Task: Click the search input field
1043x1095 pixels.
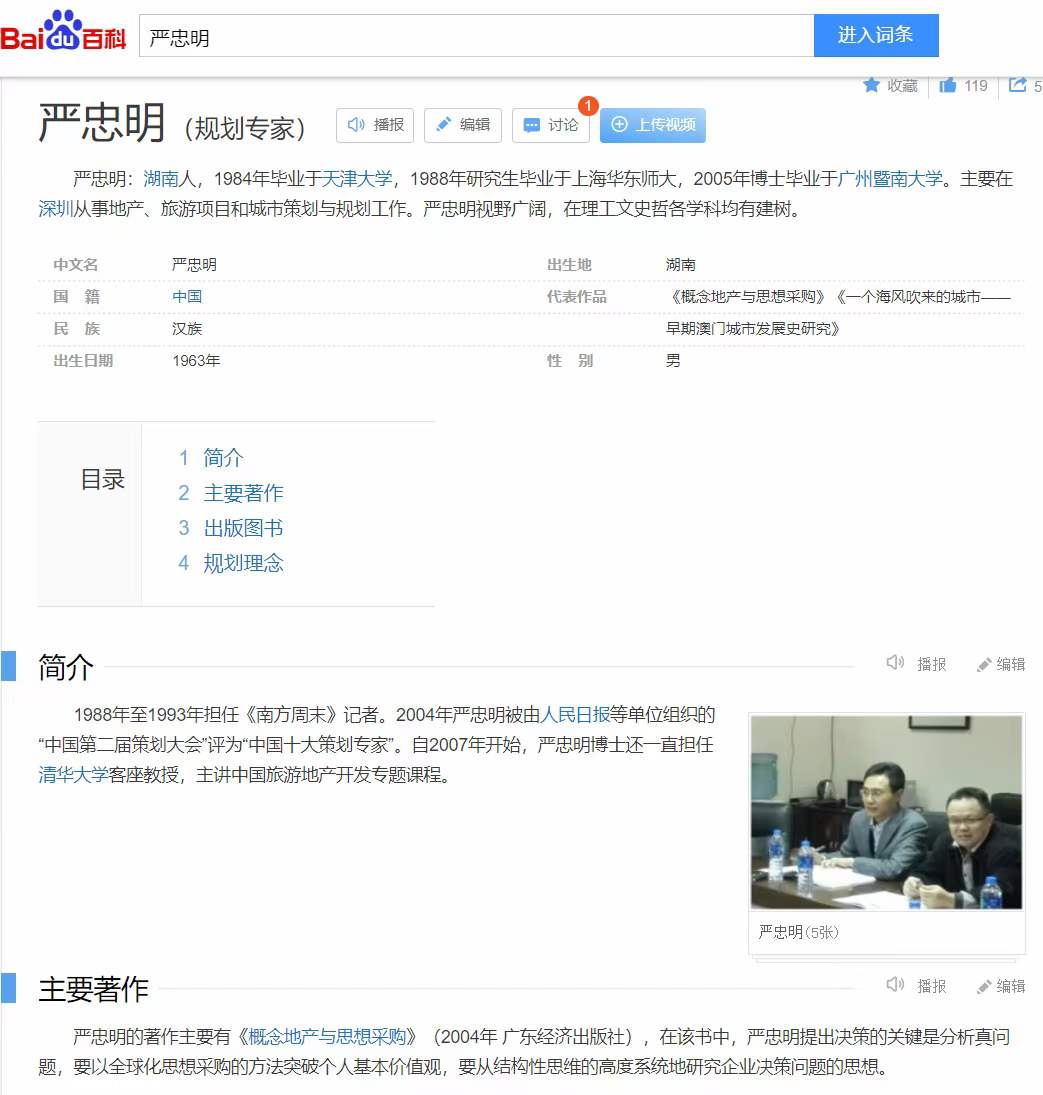Action: [x=476, y=37]
